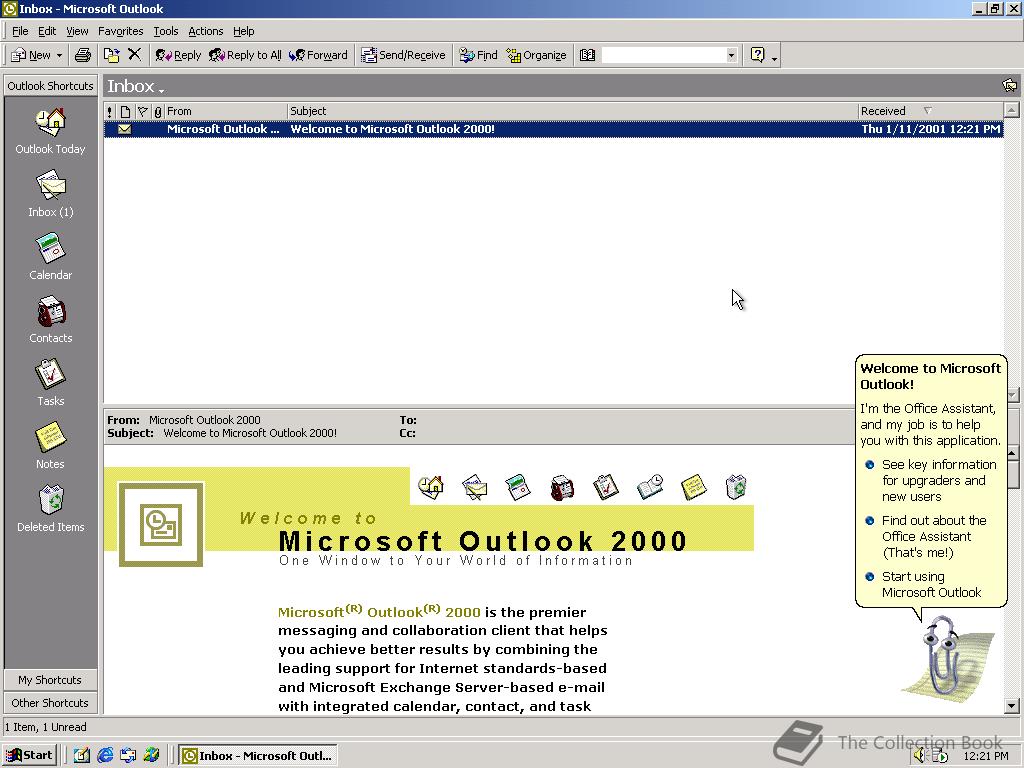Screen dimensions: 1024x768
Task: Open the Edit menu
Action: [47, 31]
